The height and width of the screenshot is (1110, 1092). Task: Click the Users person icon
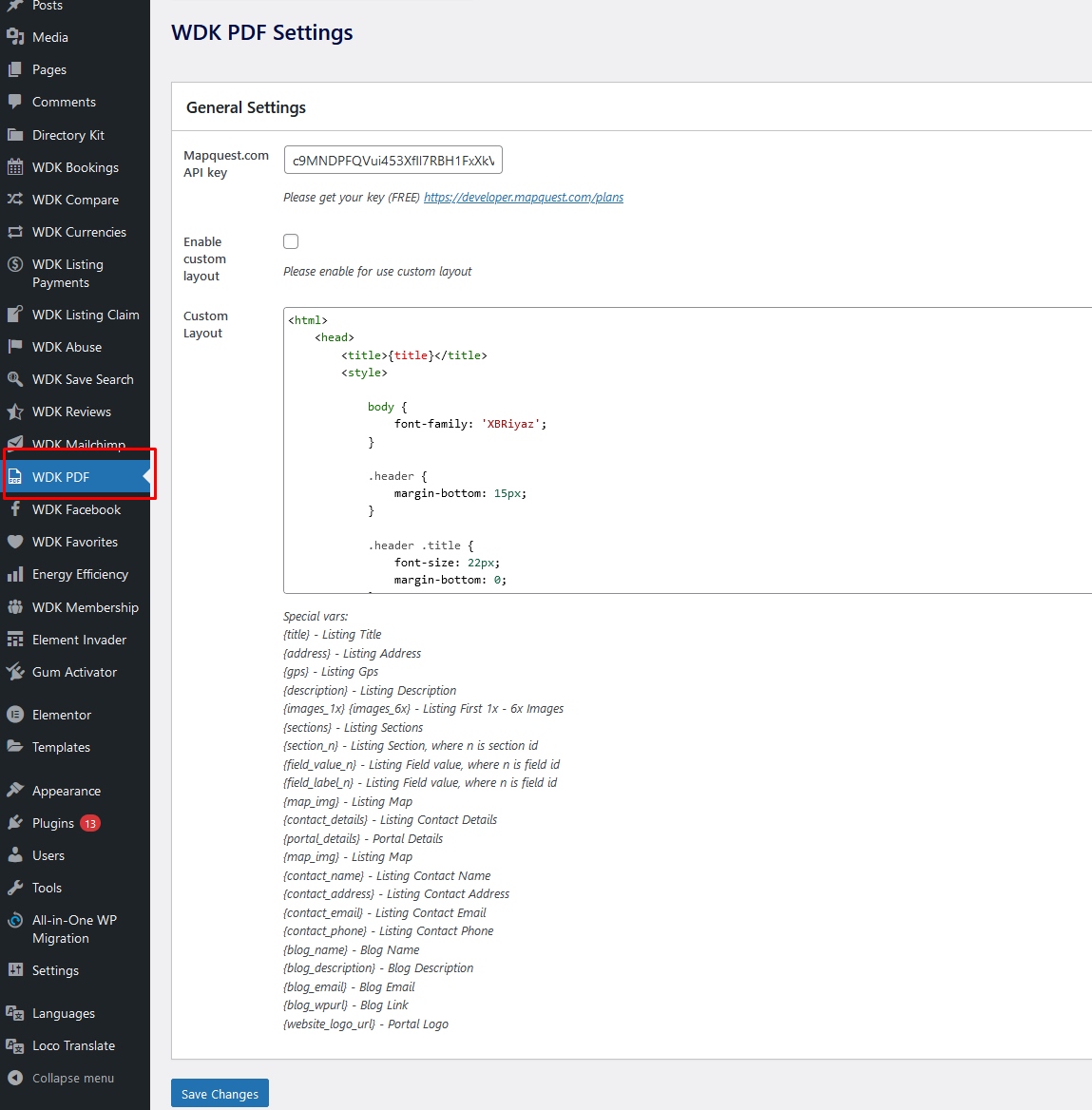pos(15,855)
